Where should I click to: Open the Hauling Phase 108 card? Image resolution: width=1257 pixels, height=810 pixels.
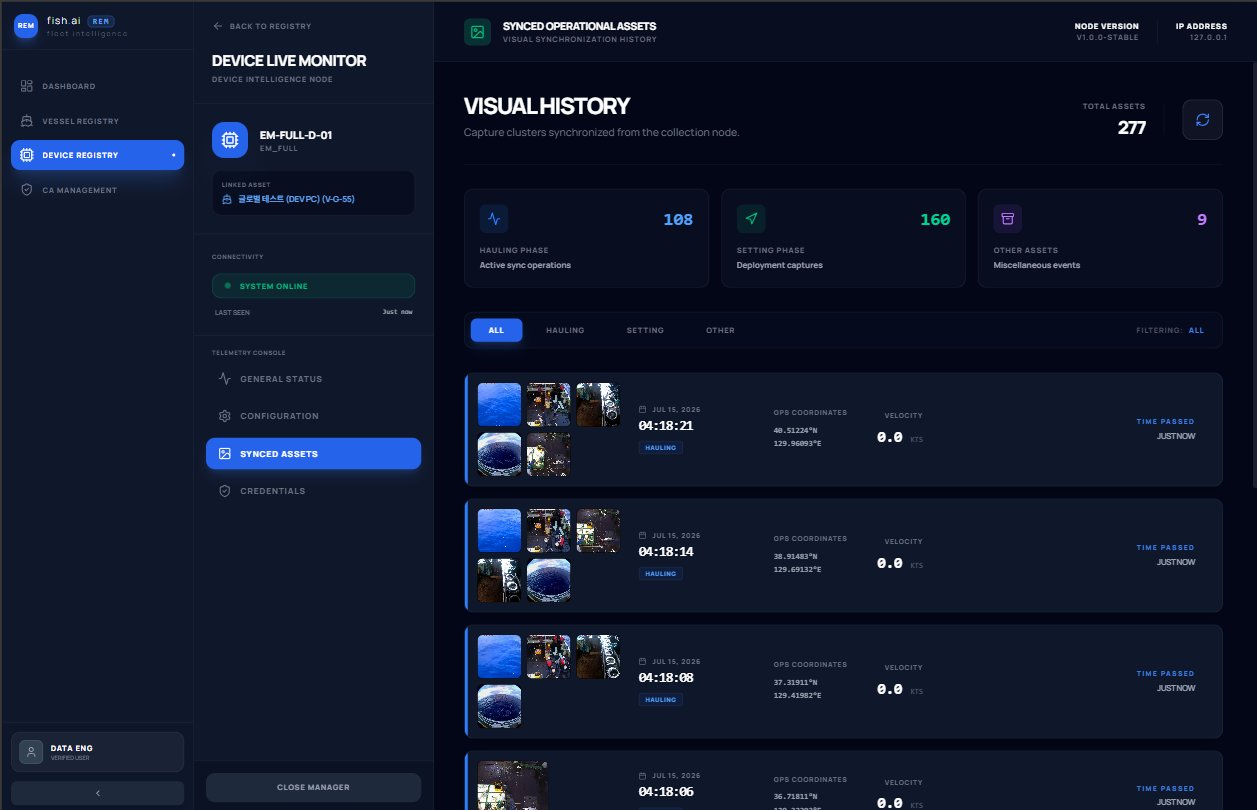(x=586, y=239)
